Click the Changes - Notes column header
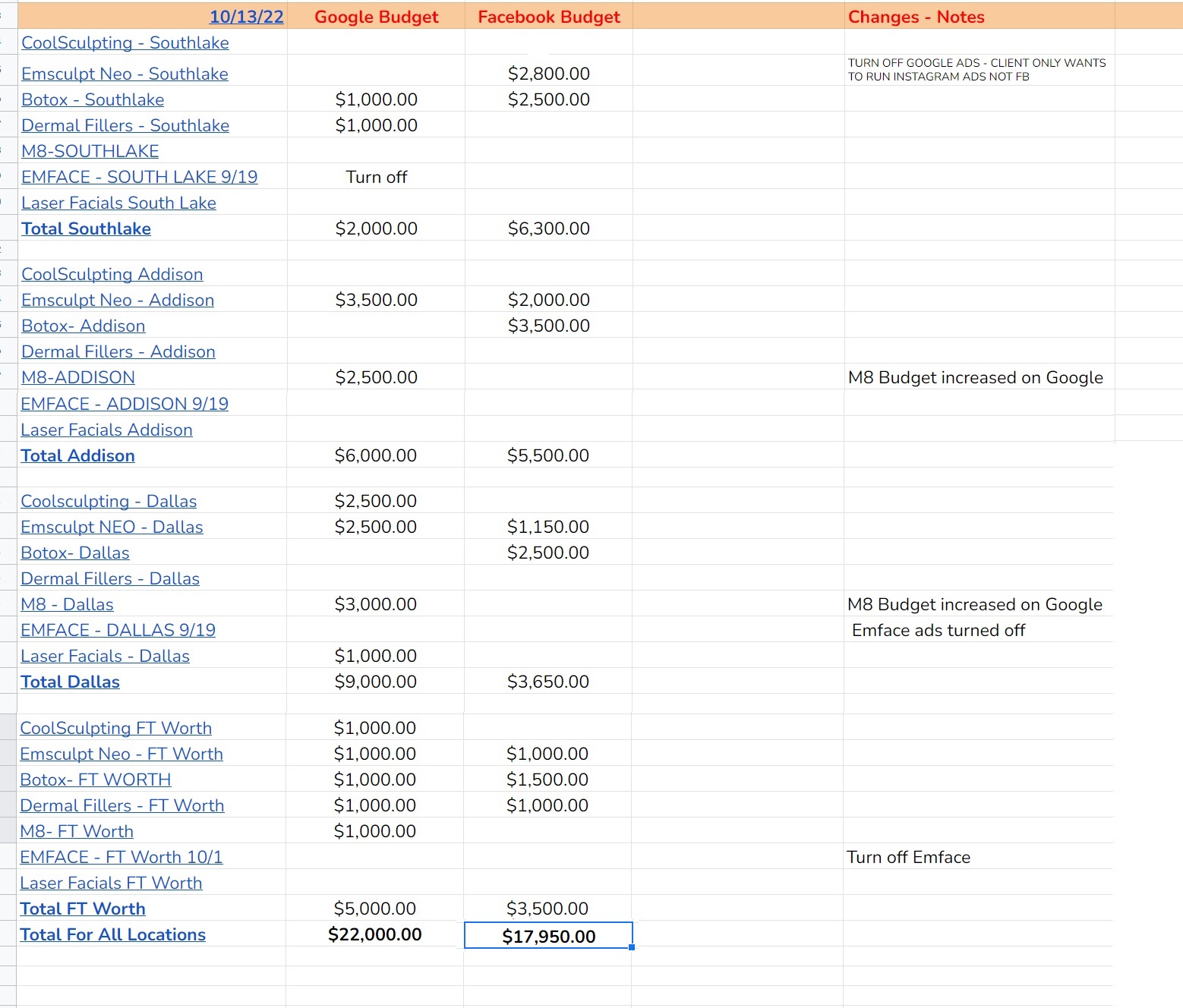The height and width of the screenshot is (1008, 1183). [x=980, y=17]
